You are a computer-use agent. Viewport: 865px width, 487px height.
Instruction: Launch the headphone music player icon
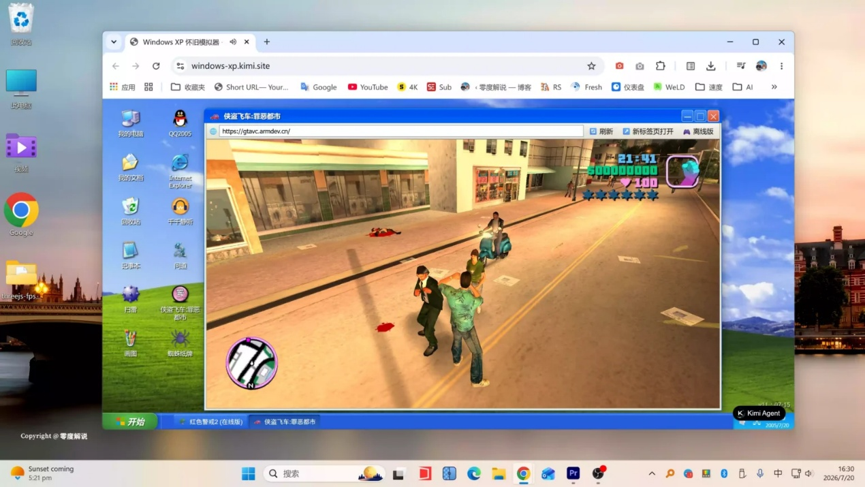[180, 211]
